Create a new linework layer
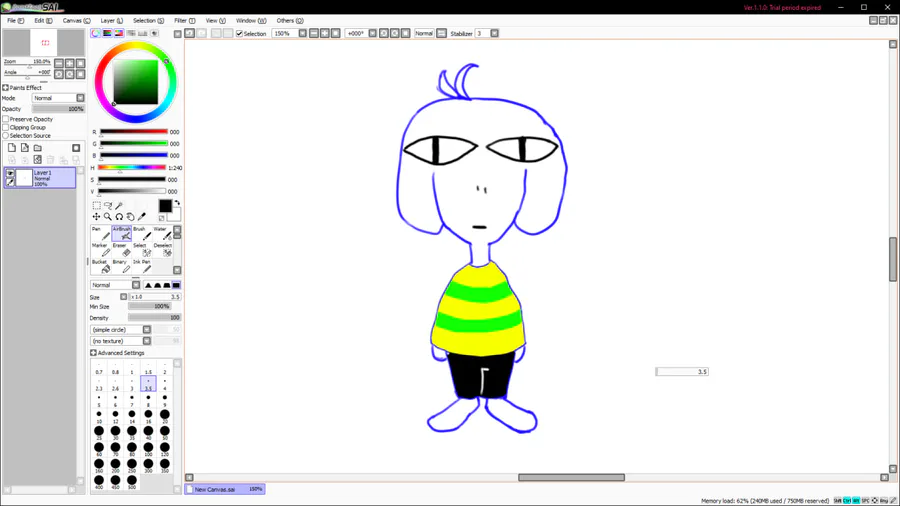This screenshot has height=506, width=900. (25, 148)
